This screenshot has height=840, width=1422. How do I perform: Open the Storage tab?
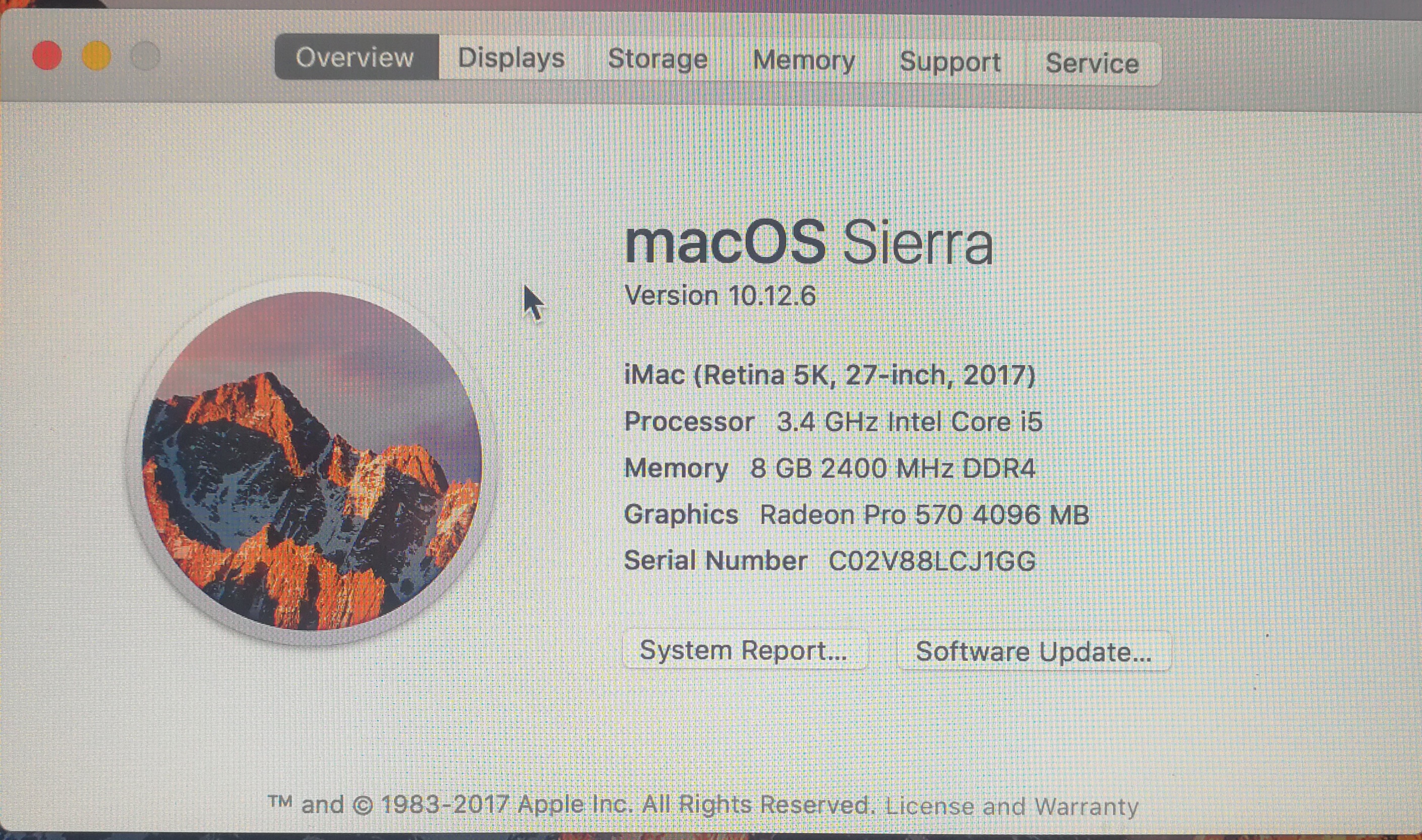(x=658, y=59)
